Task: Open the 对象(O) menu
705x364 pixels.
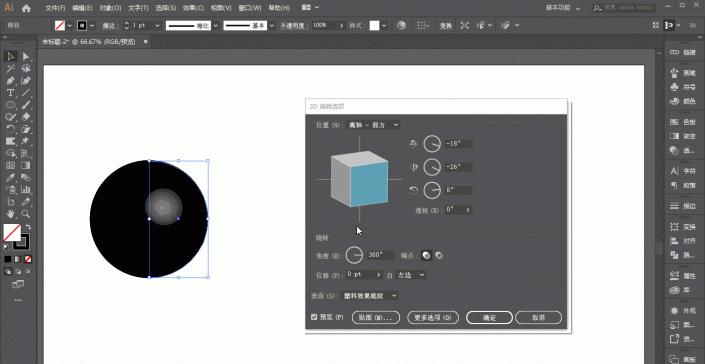Action: point(111,8)
